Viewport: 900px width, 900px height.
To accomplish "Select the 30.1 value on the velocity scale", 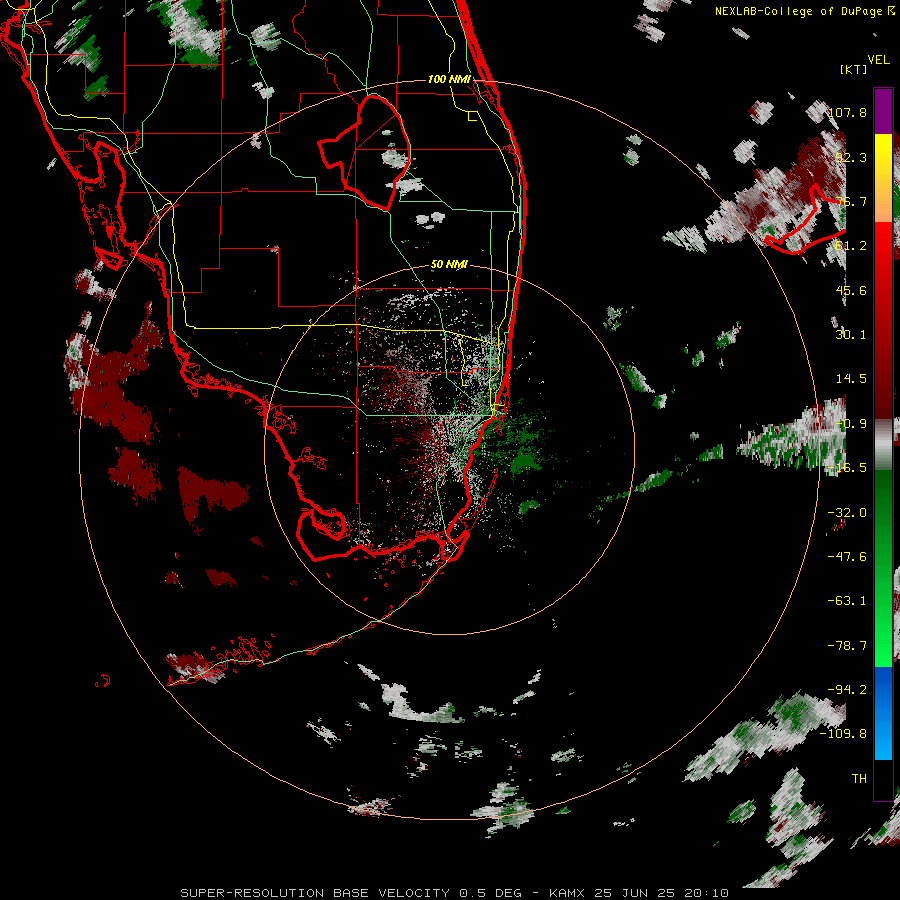I will pyautogui.click(x=851, y=335).
